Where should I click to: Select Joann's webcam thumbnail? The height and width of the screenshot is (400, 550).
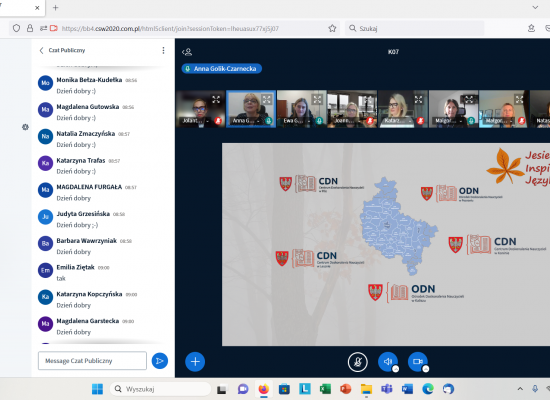click(x=352, y=109)
